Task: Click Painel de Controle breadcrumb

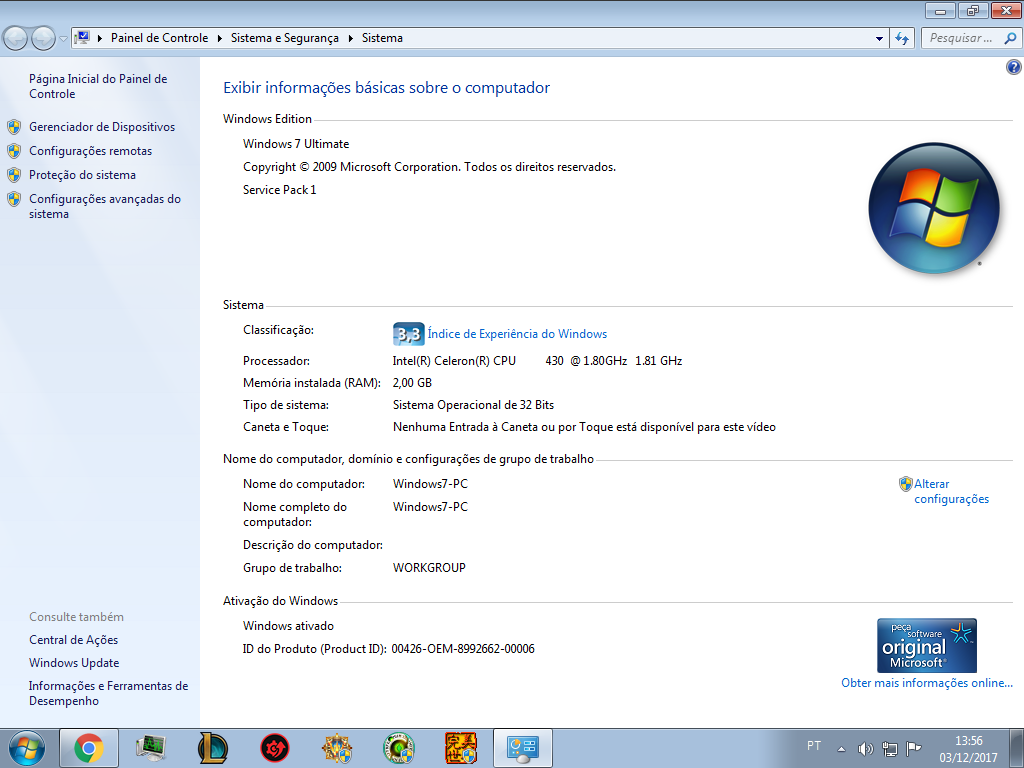Action: 159,38
